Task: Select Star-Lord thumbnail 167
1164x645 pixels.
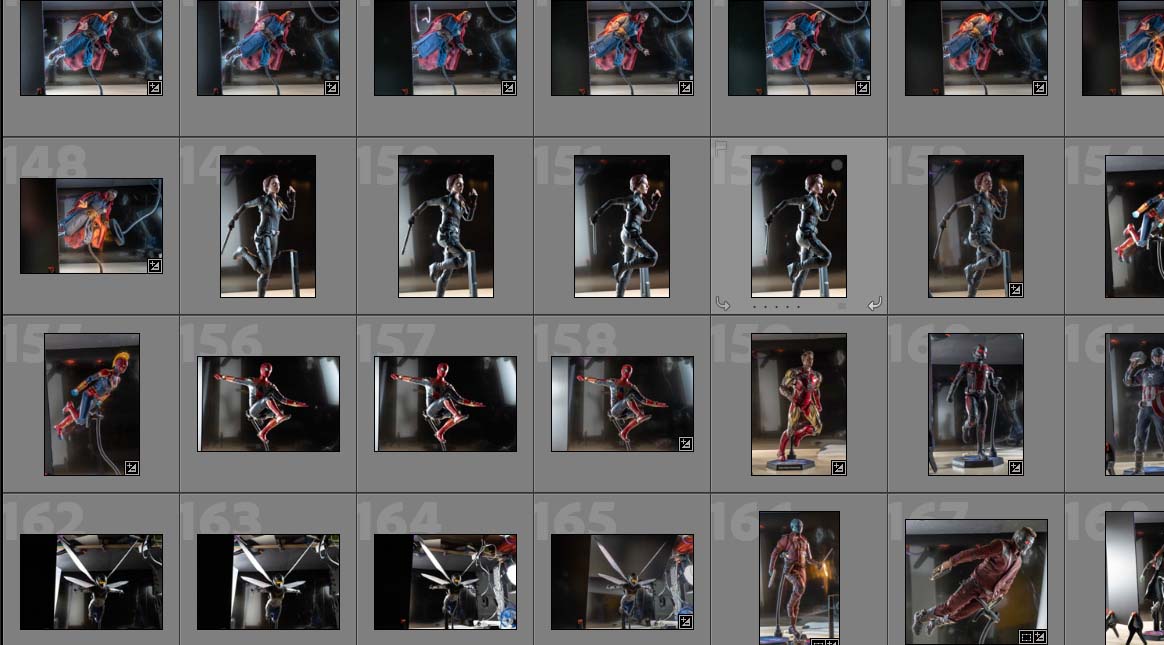Action: (x=976, y=582)
